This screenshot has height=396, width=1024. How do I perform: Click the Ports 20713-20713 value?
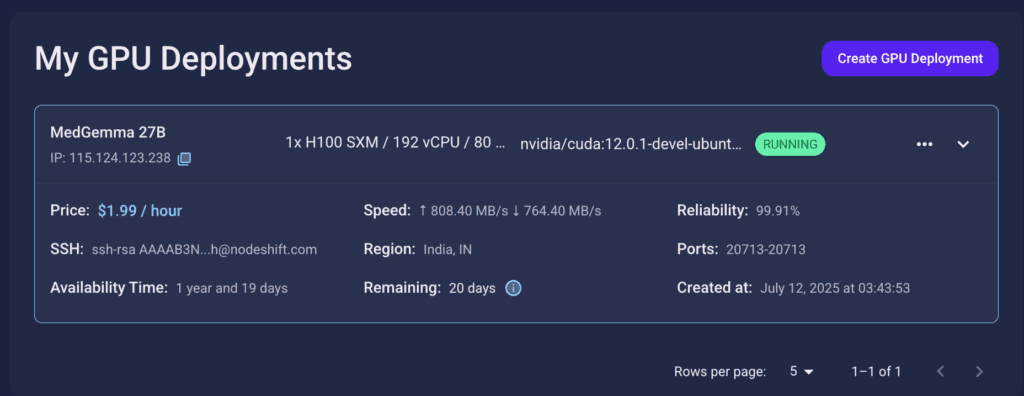[x=765, y=250]
